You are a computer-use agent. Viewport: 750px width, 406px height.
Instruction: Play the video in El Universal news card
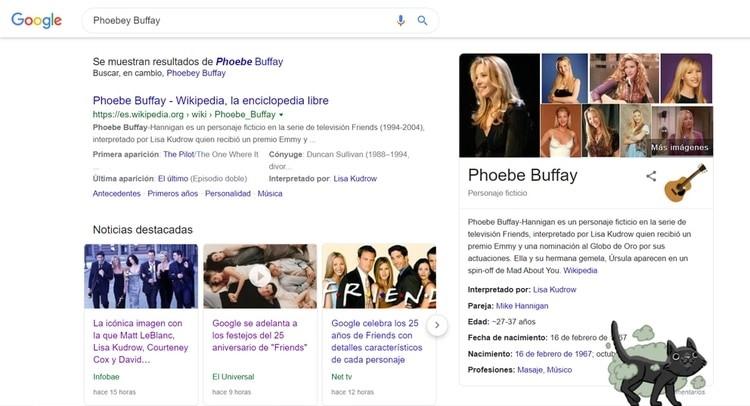click(260, 276)
